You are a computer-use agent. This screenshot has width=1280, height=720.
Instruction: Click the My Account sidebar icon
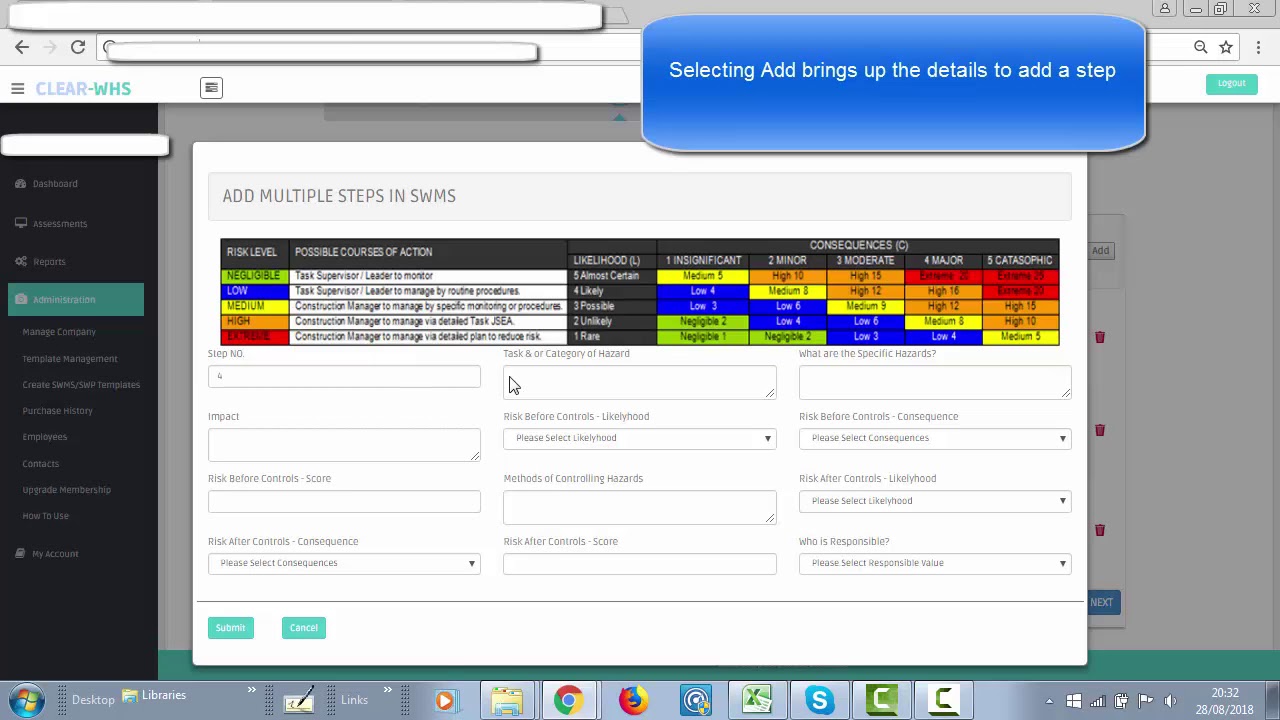pyautogui.click(x=20, y=553)
